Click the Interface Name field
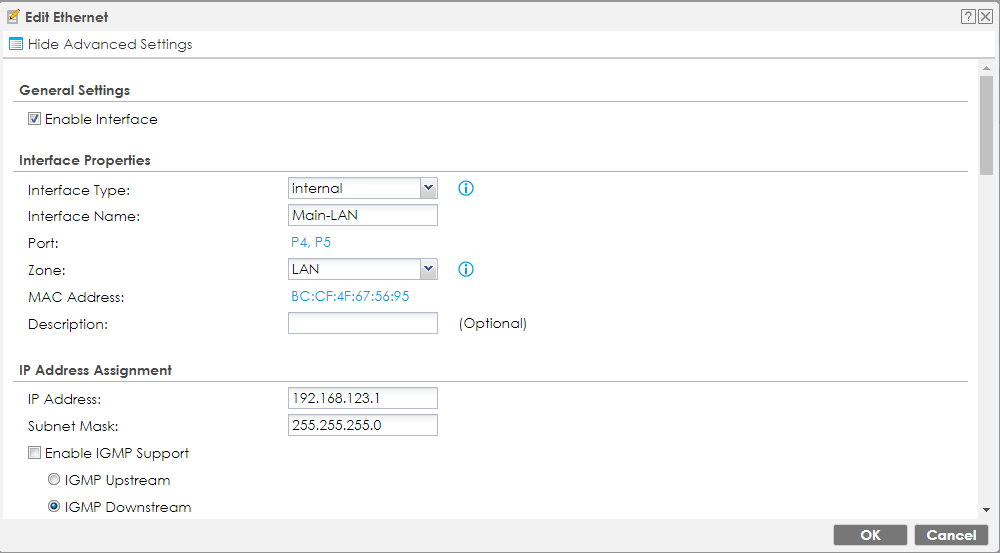The image size is (1000, 553). pyautogui.click(x=362, y=216)
